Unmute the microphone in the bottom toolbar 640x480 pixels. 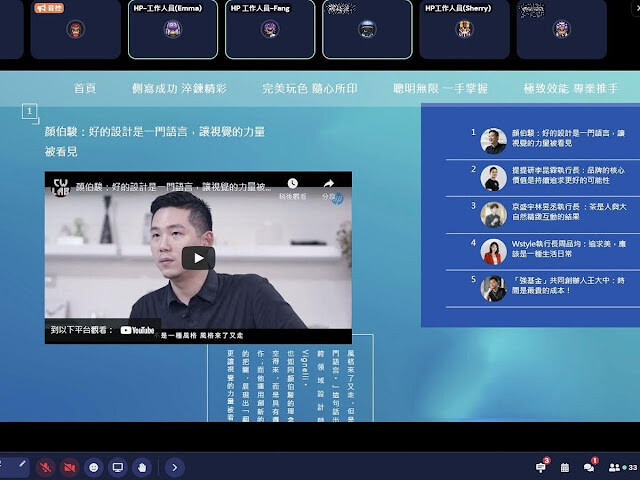click(x=45, y=467)
